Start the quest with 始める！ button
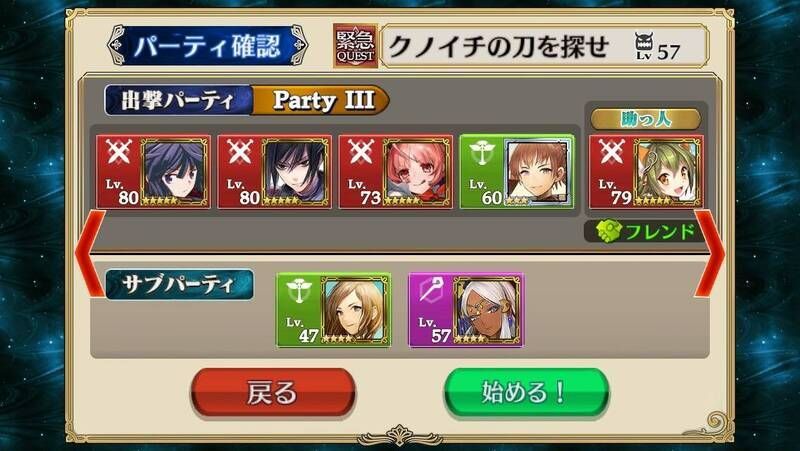800x451 pixels. [x=526, y=393]
